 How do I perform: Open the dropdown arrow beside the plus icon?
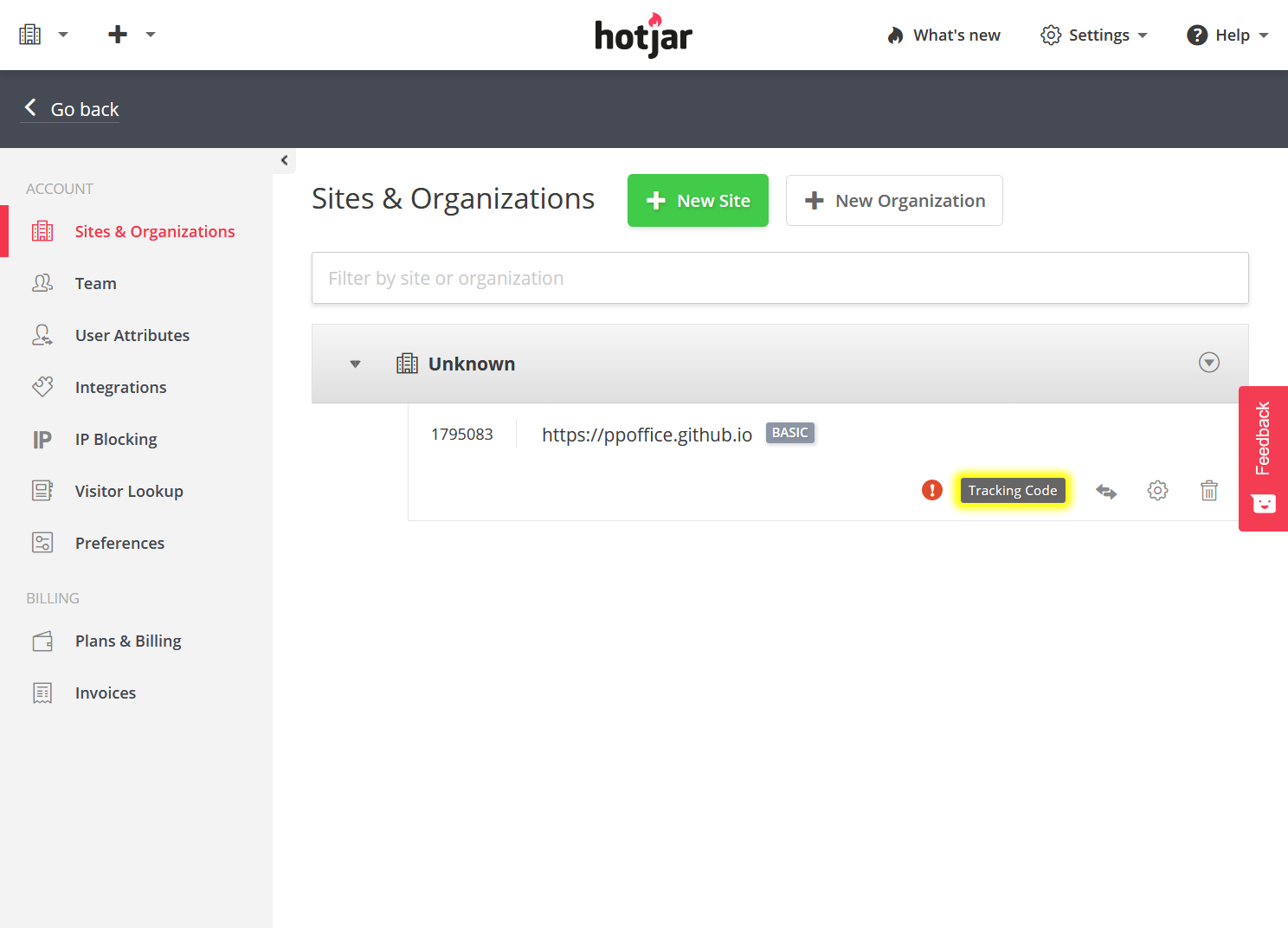[151, 35]
